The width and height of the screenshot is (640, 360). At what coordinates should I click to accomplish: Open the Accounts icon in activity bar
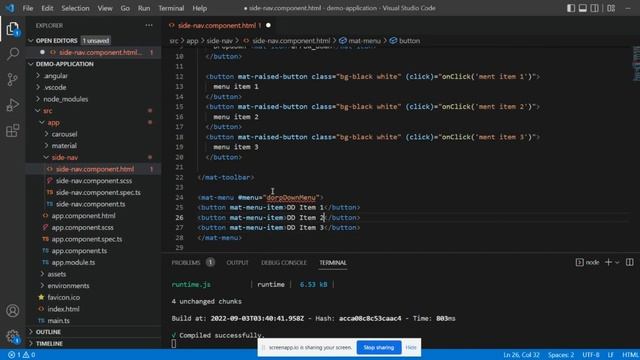point(13,311)
